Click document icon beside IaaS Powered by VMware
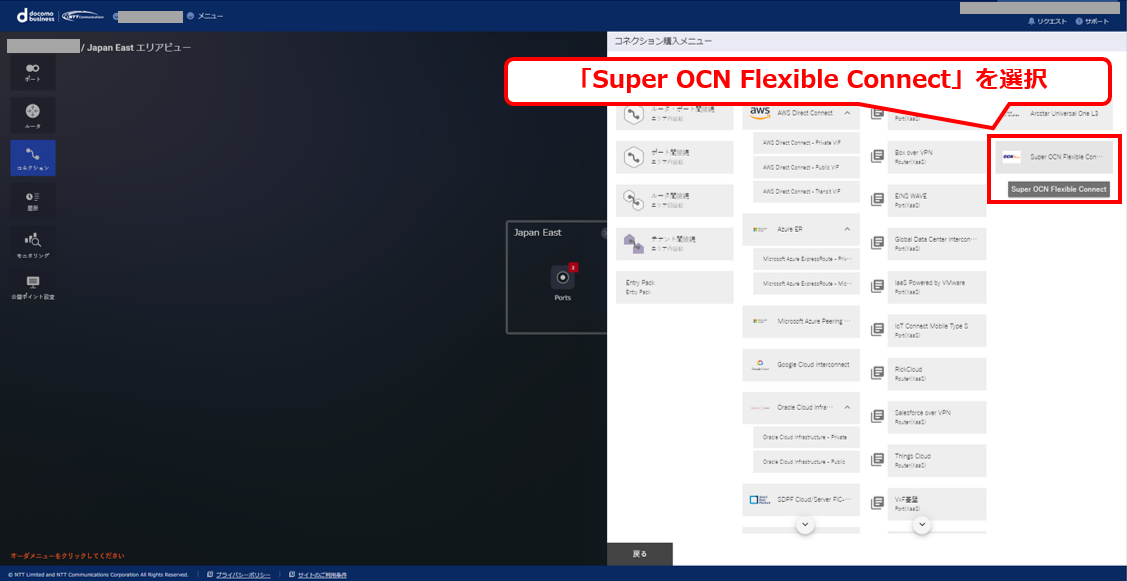 click(877, 286)
